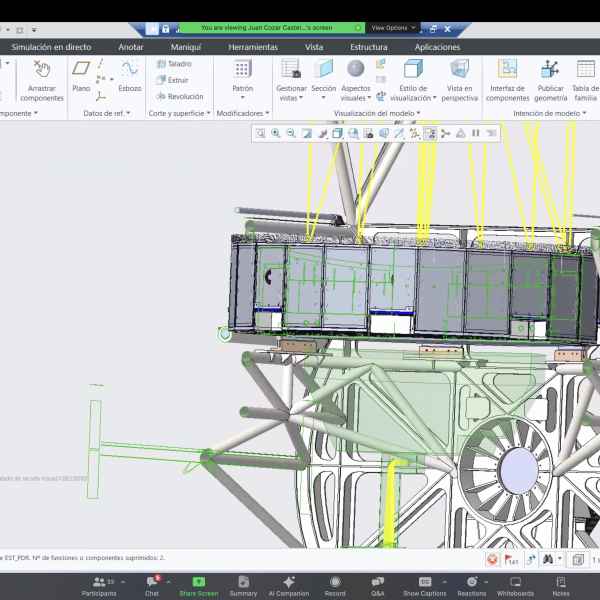
Task: Open the Aplicaciones ribbon tab
Action: coord(437,47)
